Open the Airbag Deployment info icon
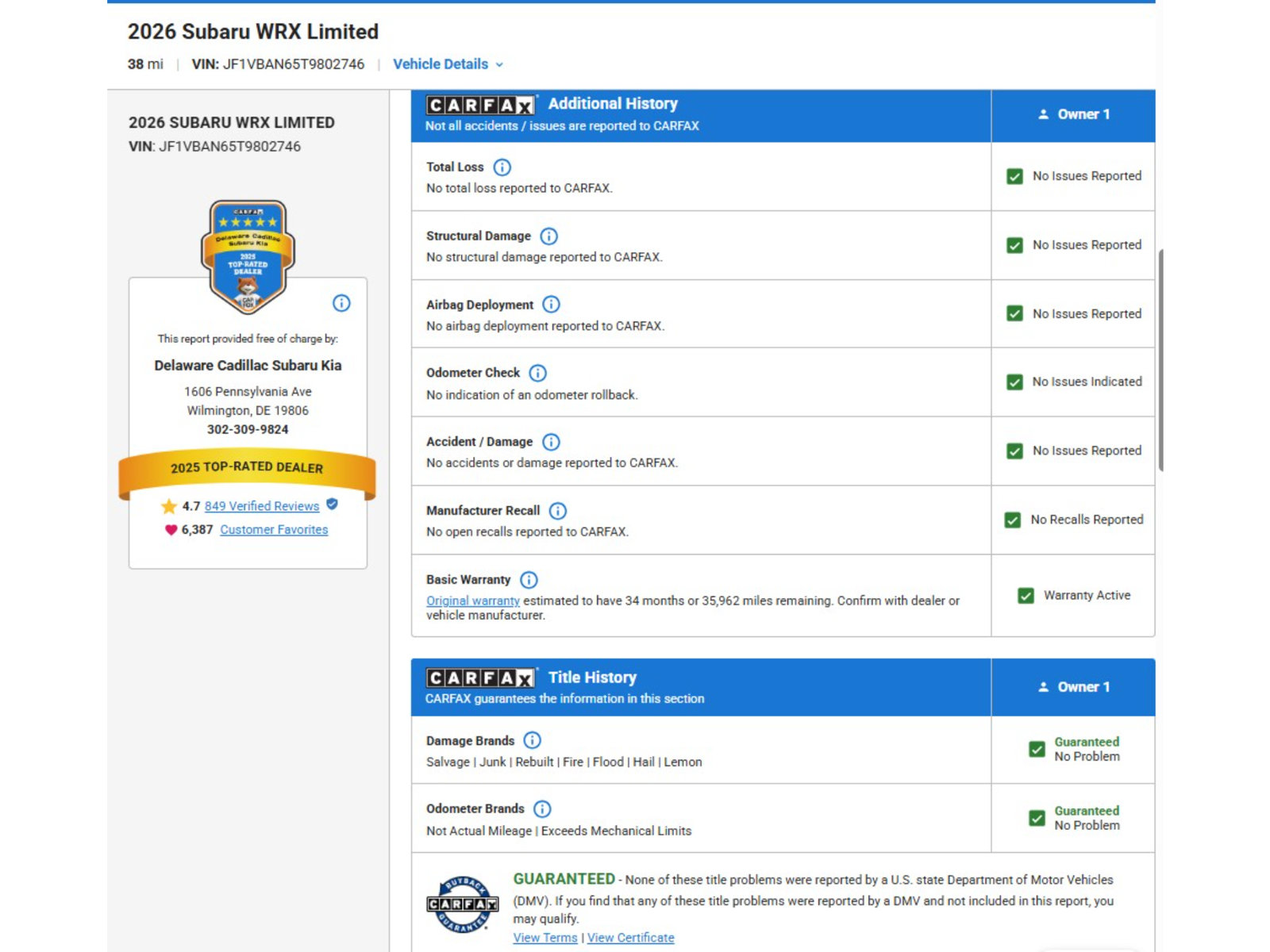The height and width of the screenshot is (952, 1270). click(x=552, y=305)
